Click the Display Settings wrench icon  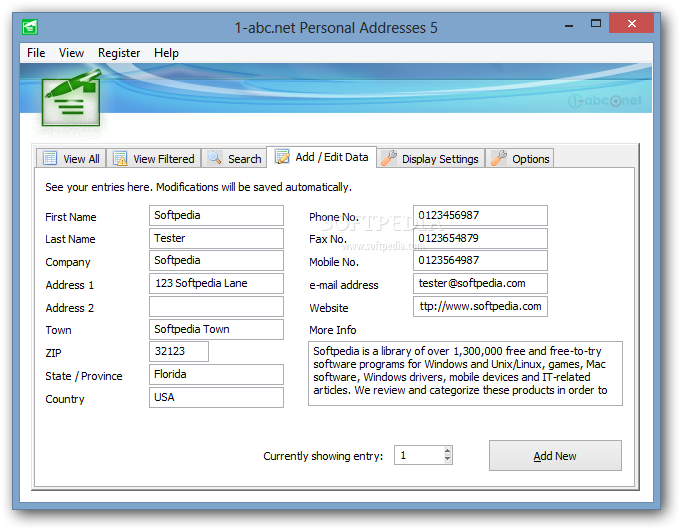click(x=389, y=158)
